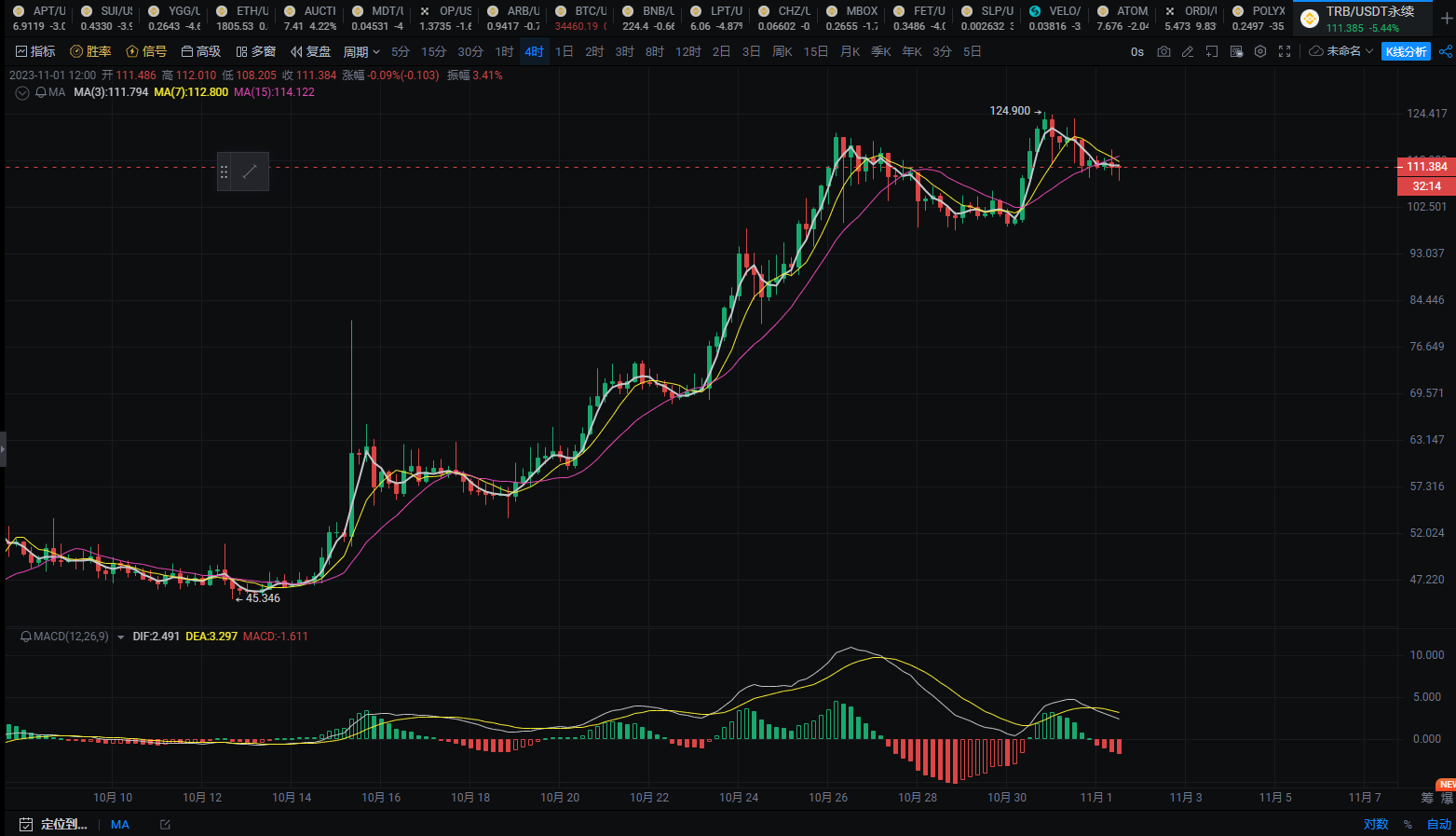Click the 0s refresh interval
The height and width of the screenshot is (836, 1456).
click(x=1137, y=51)
